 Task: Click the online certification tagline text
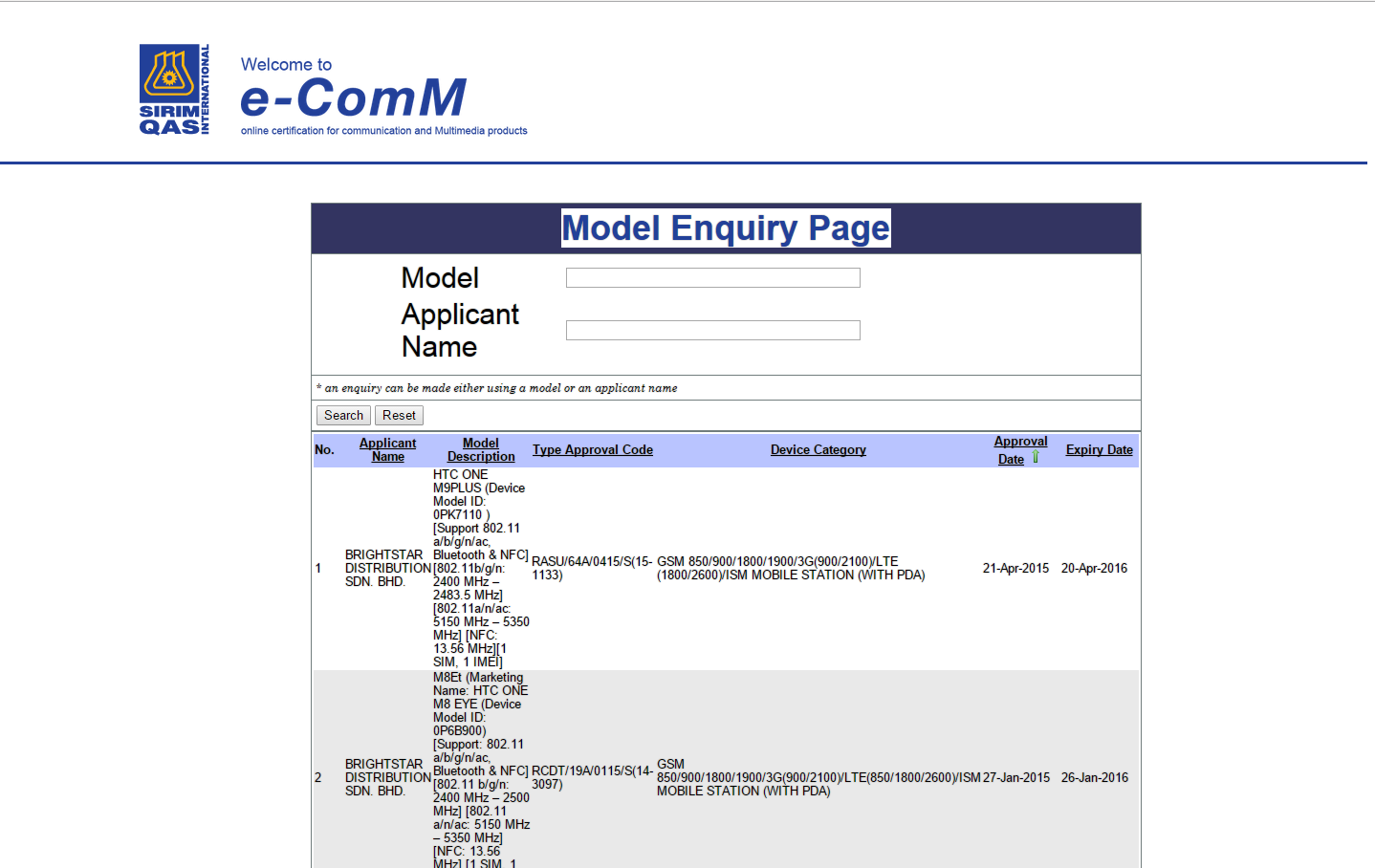(384, 131)
